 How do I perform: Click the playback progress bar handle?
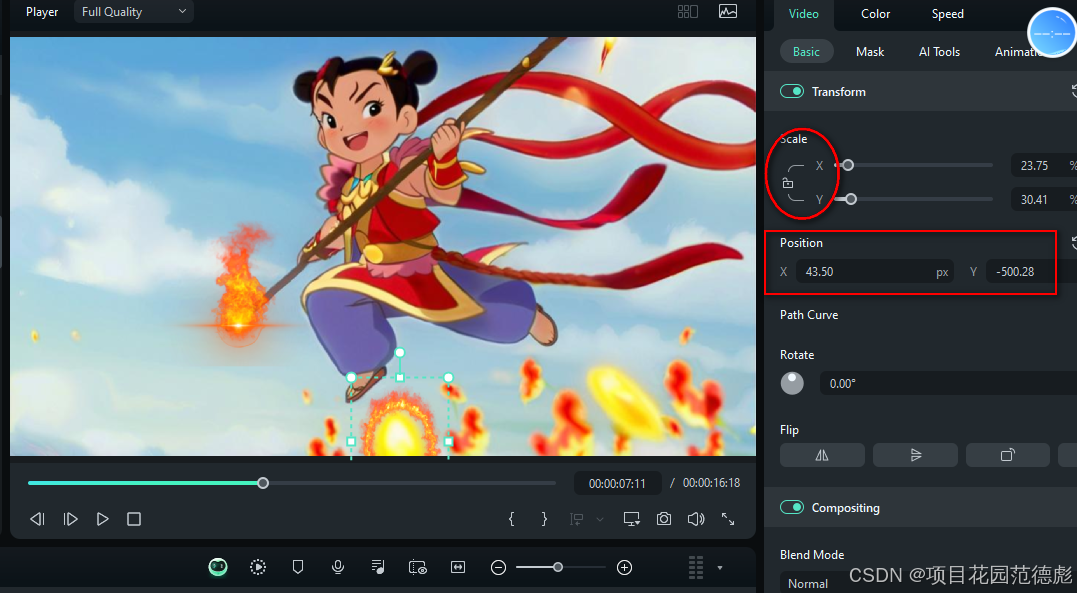point(263,483)
